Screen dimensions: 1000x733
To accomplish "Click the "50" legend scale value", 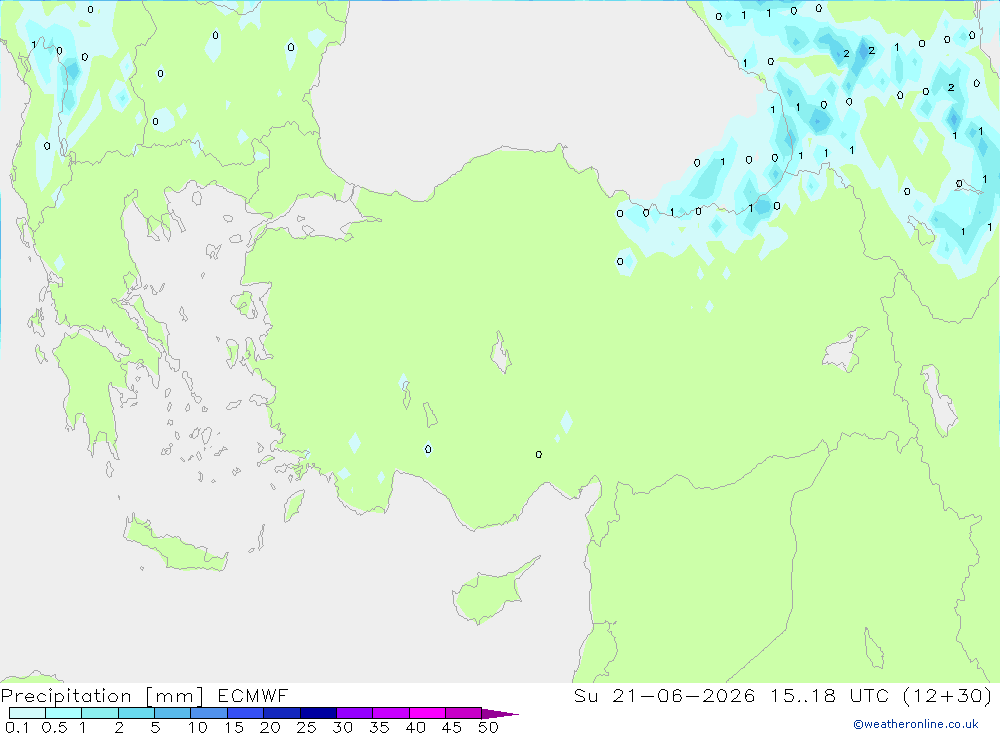I will tap(488, 727).
